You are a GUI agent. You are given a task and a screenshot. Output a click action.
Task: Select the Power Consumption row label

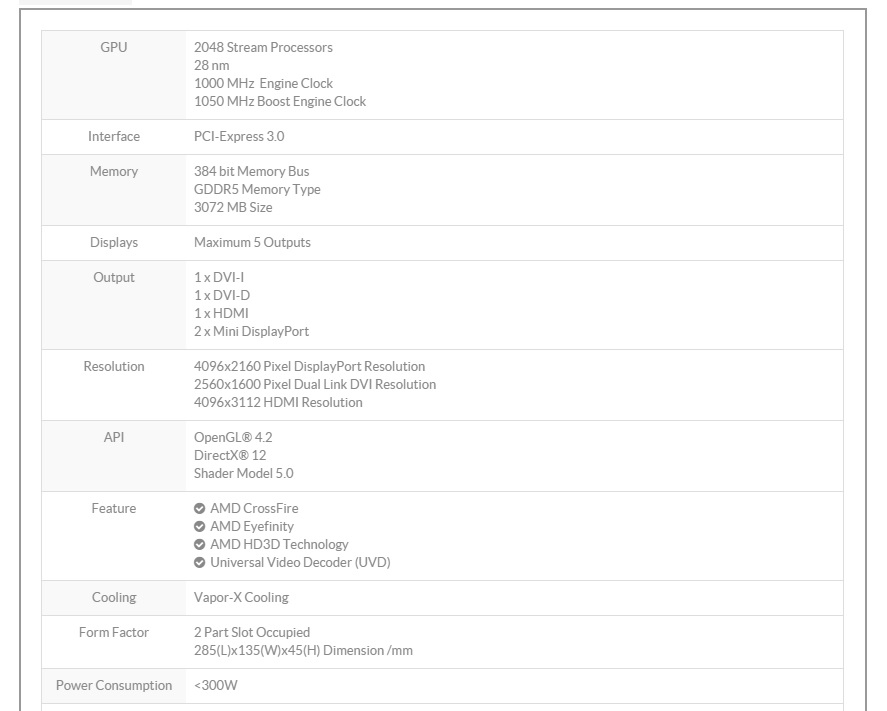tap(114, 686)
